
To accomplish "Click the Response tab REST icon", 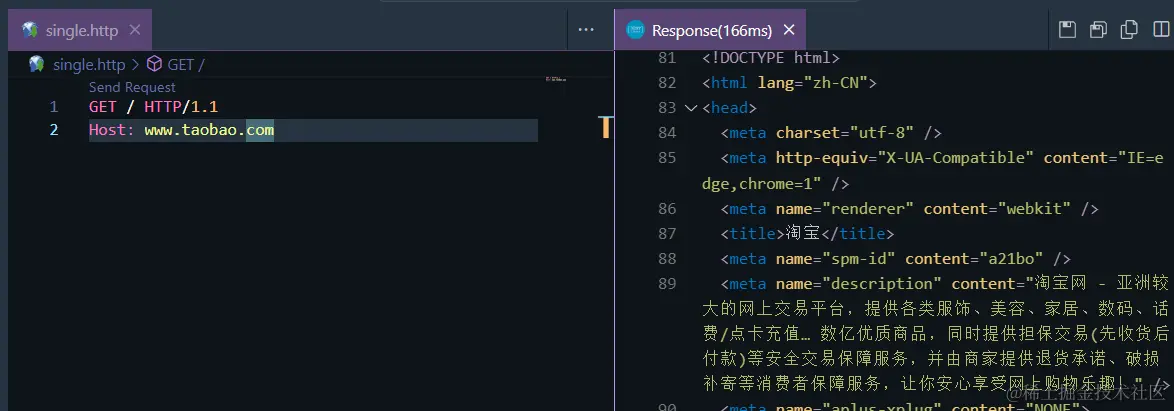I will point(636,30).
